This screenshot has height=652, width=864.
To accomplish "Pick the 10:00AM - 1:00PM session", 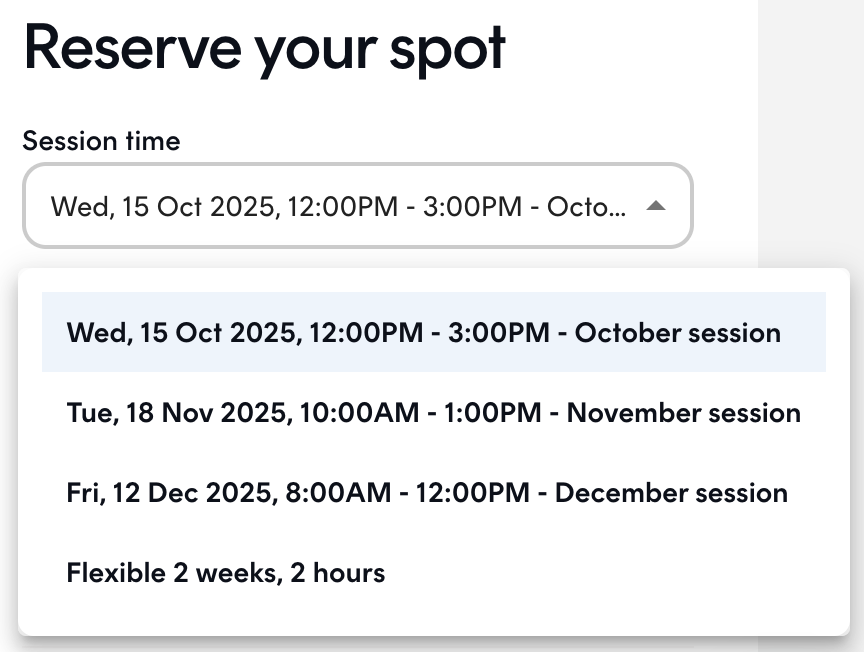I will (x=434, y=412).
